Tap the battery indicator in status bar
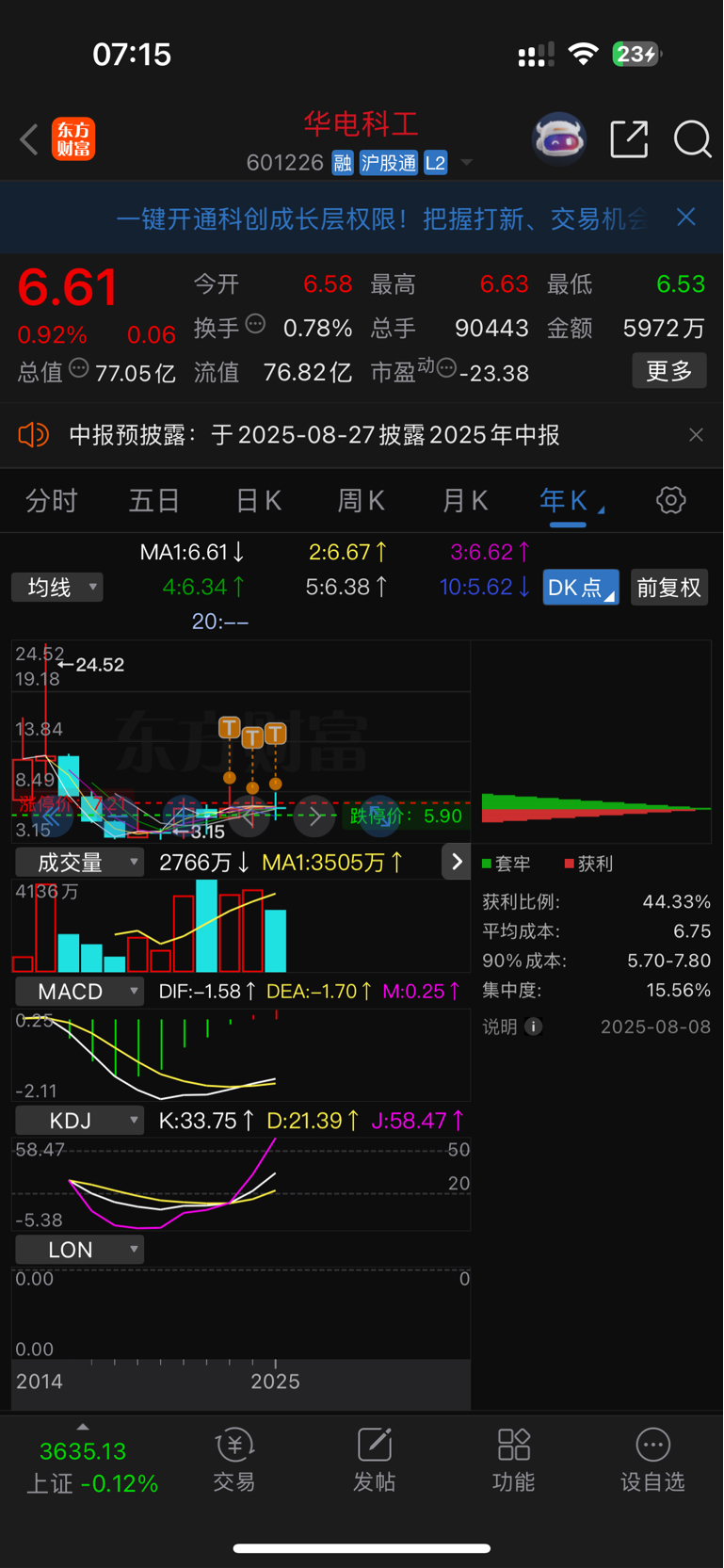This screenshot has height=1568, width=724. 636,54
